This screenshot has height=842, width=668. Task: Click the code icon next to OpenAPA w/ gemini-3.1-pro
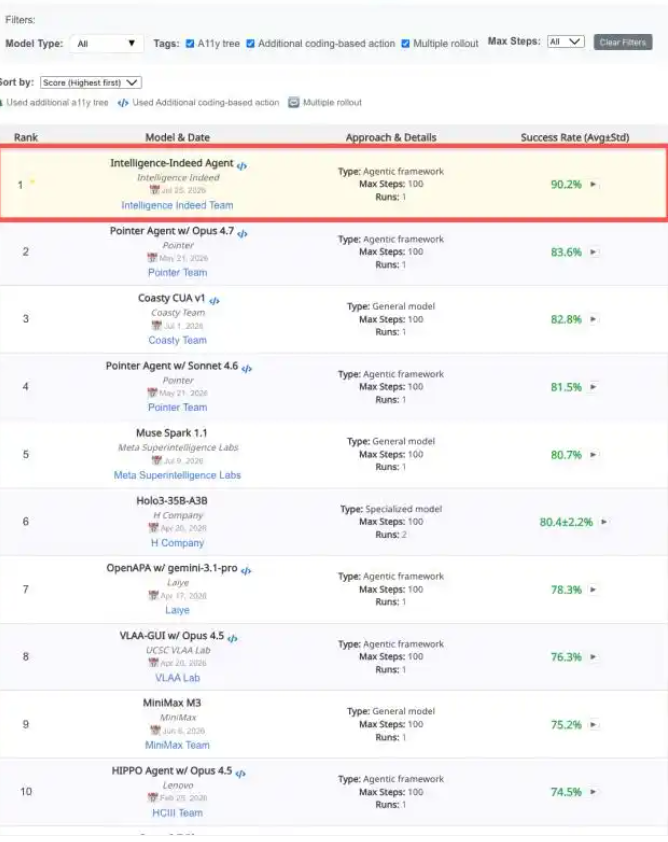[246, 571]
